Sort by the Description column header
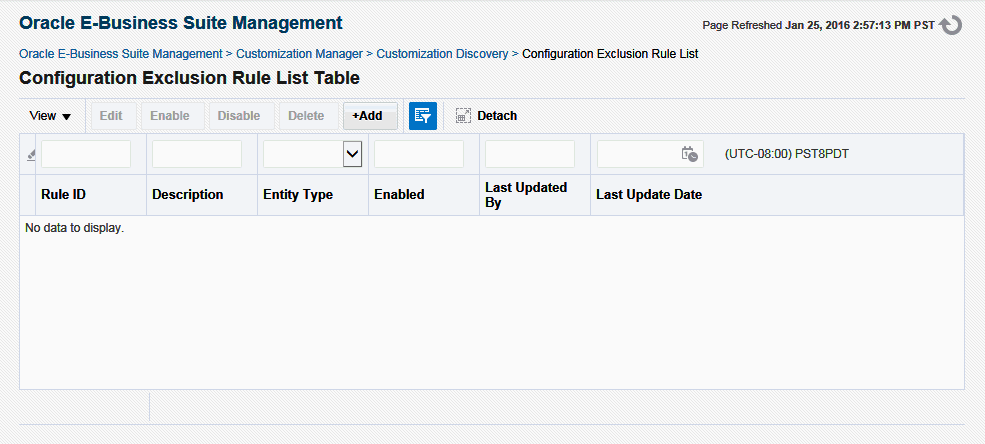This screenshot has height=444, width=985. coord(202,195)
